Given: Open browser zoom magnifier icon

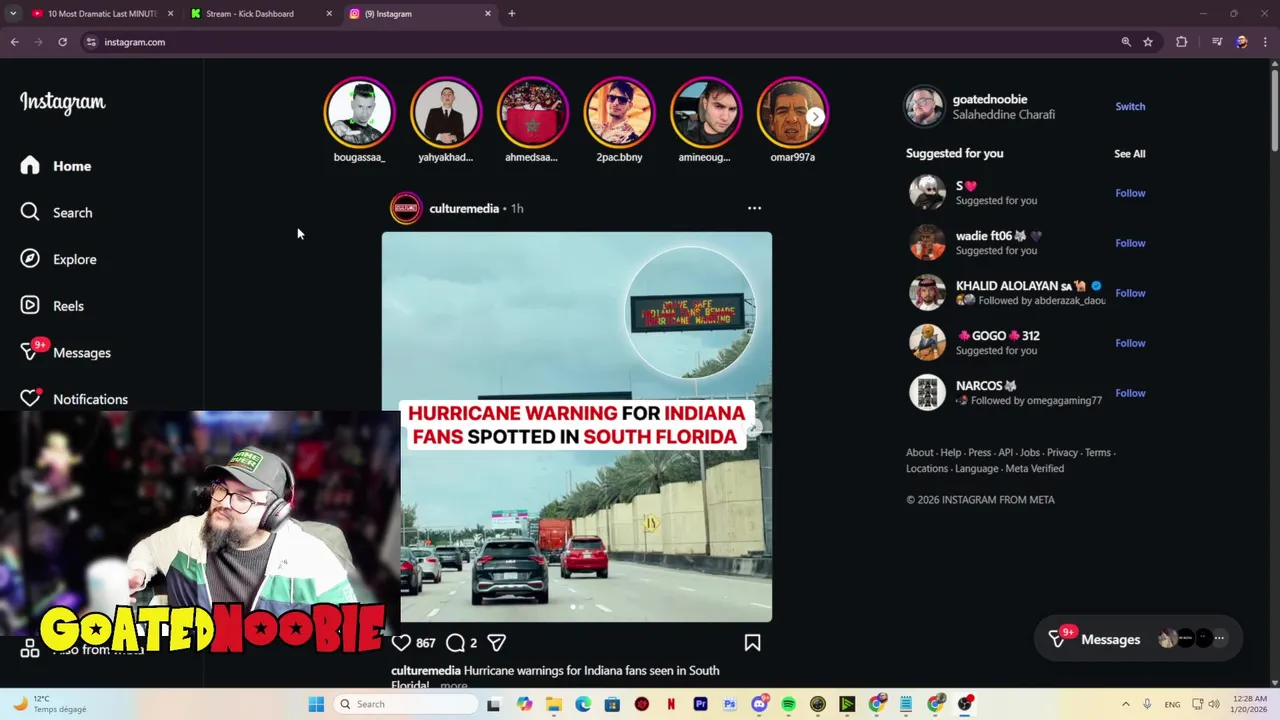Looking at the screenshot, I should point(1126,42).
